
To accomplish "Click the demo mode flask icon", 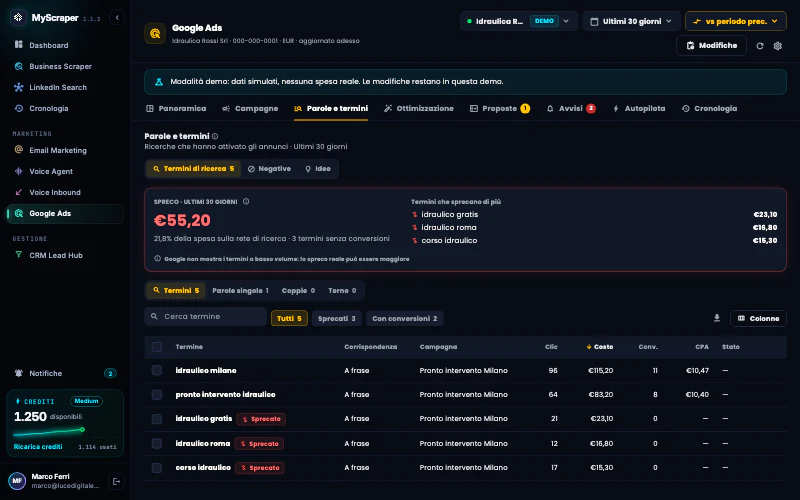I will coord(159,82).
